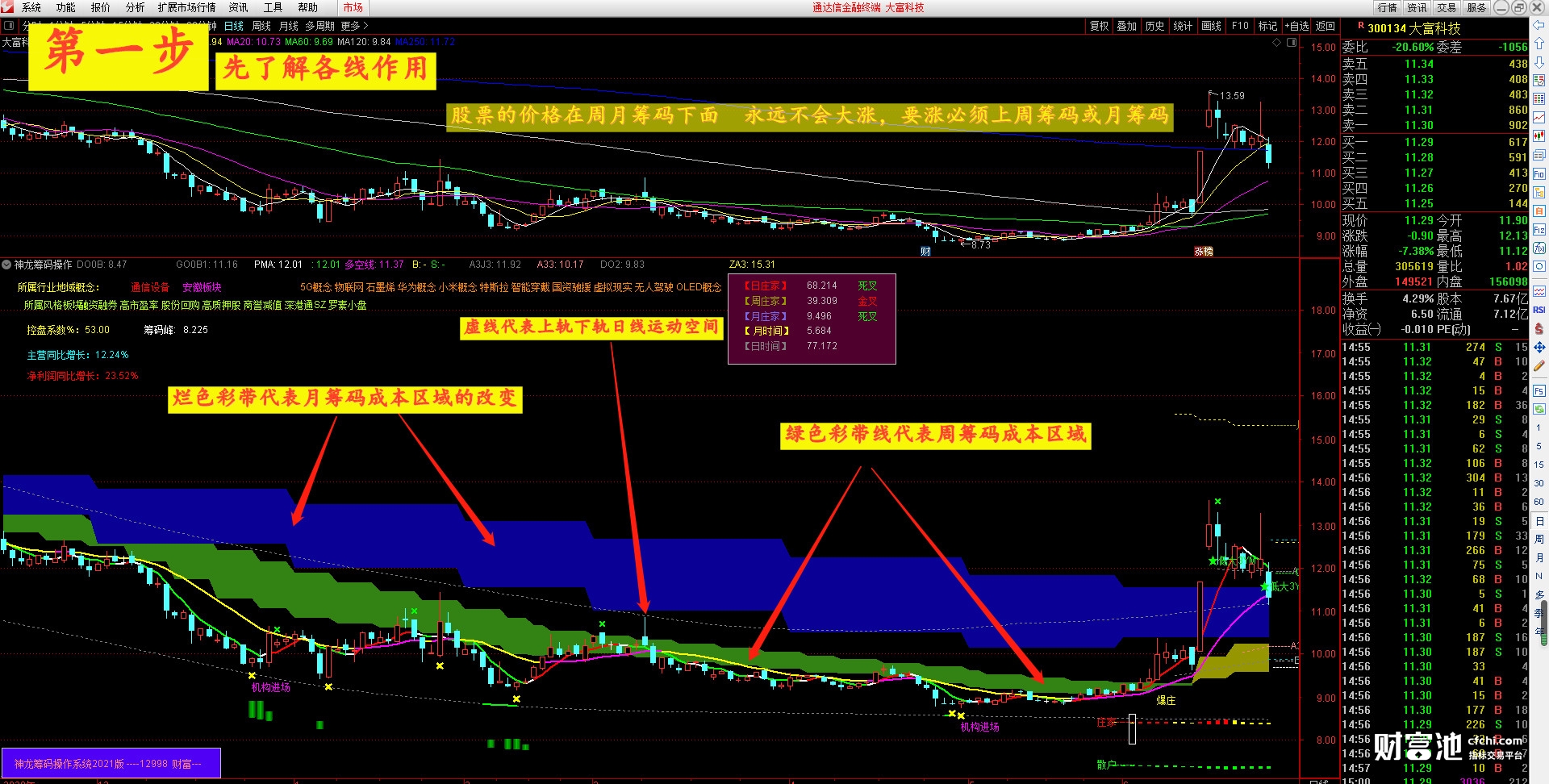Viewport: 1549px width, 784px height.
Task: Click the down arrow sidebar icon
Action: [1539, 62]
